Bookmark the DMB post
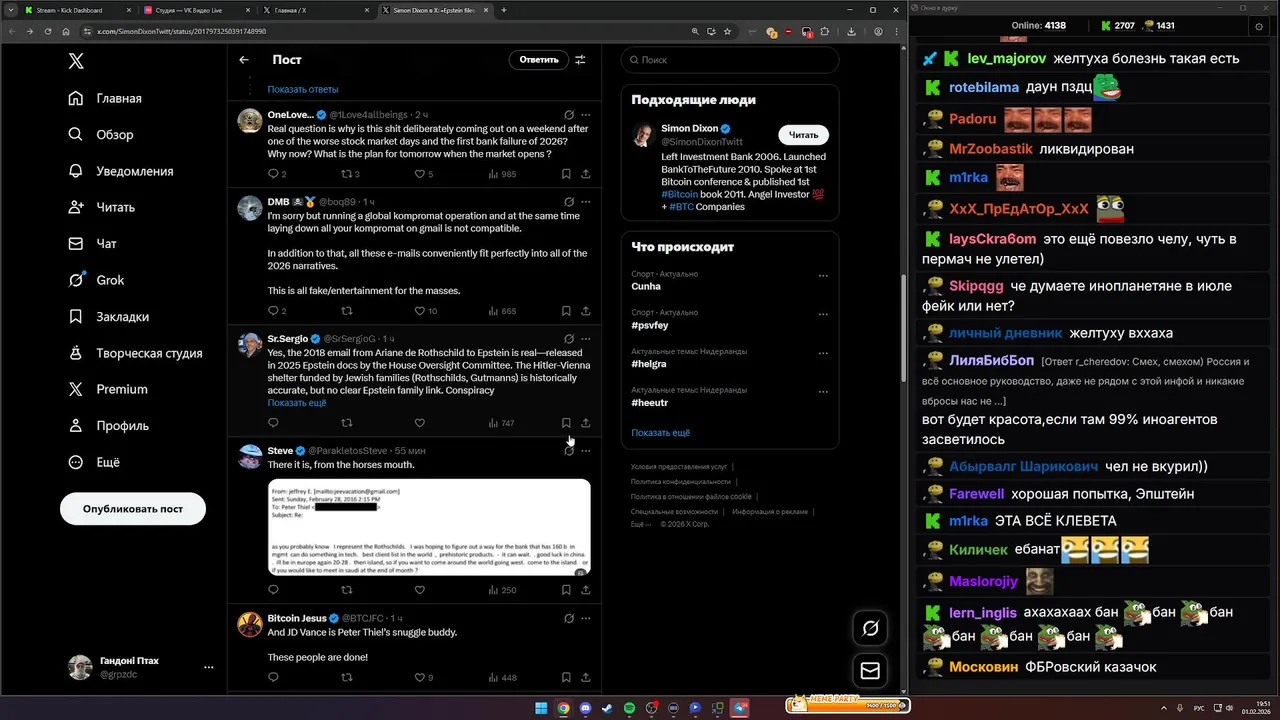Image resolution: width=1280 pixels, height=720 pixels. [566, 311]
